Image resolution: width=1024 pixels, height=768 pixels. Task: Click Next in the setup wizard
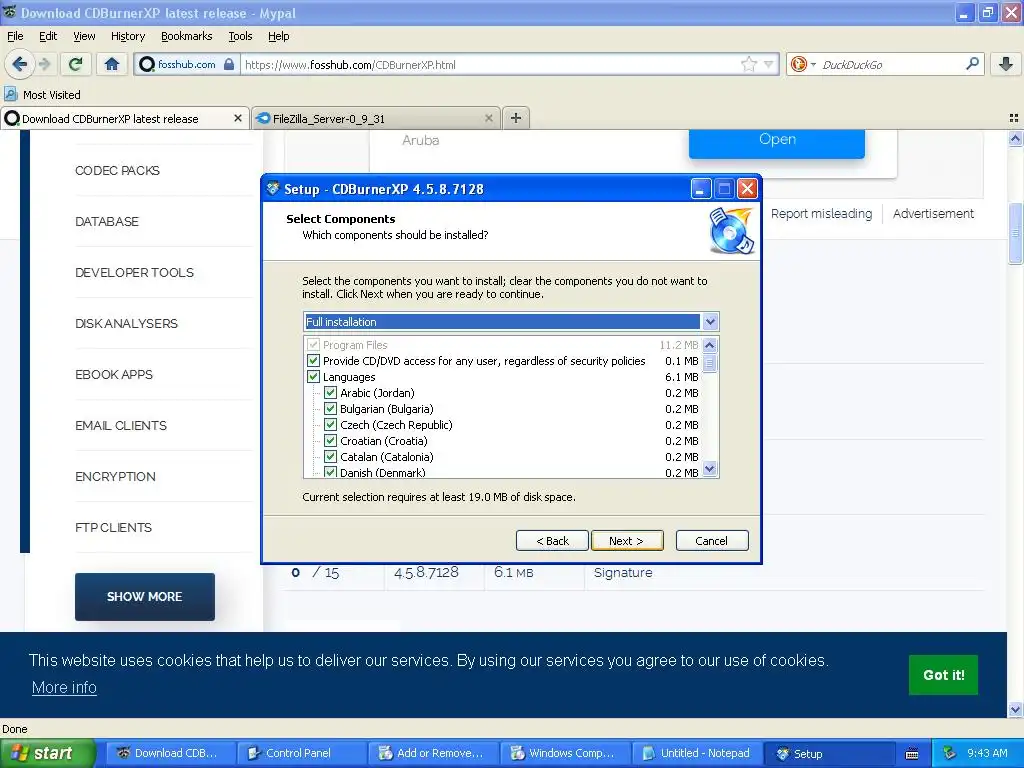pyautogui.click(x=627, y=541)
